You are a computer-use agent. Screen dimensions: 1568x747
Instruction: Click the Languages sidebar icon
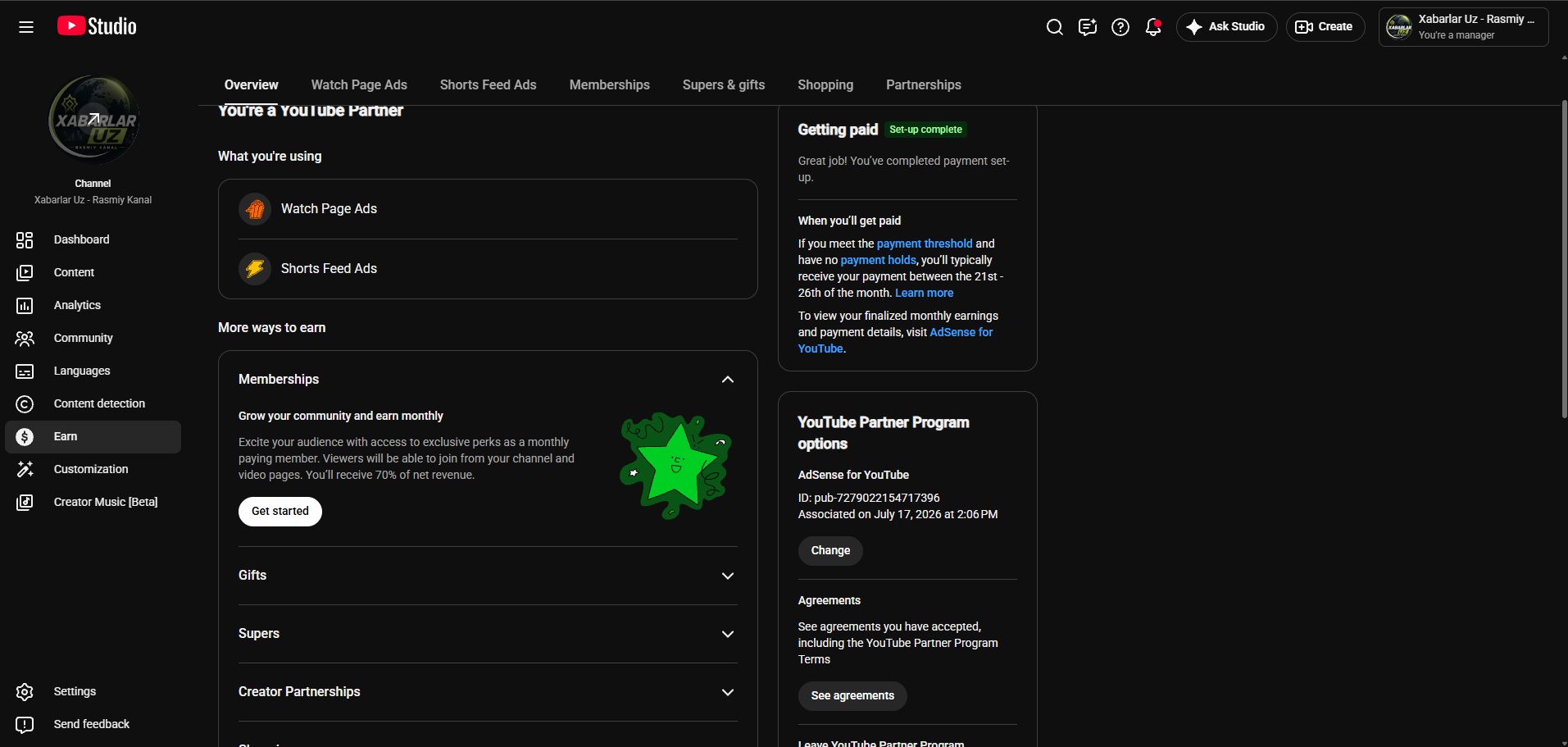point(25,371)
